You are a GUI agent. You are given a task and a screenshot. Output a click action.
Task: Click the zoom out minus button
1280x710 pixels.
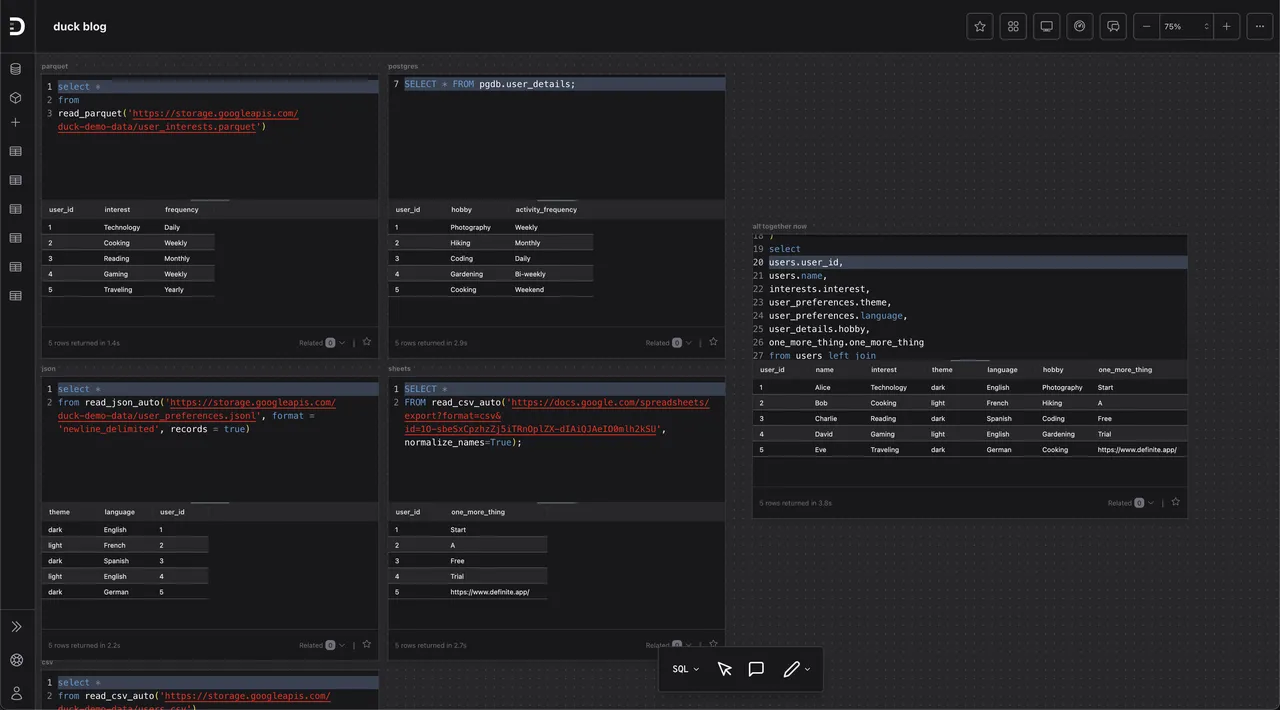pyautogui.click(x=1147, y=27)
